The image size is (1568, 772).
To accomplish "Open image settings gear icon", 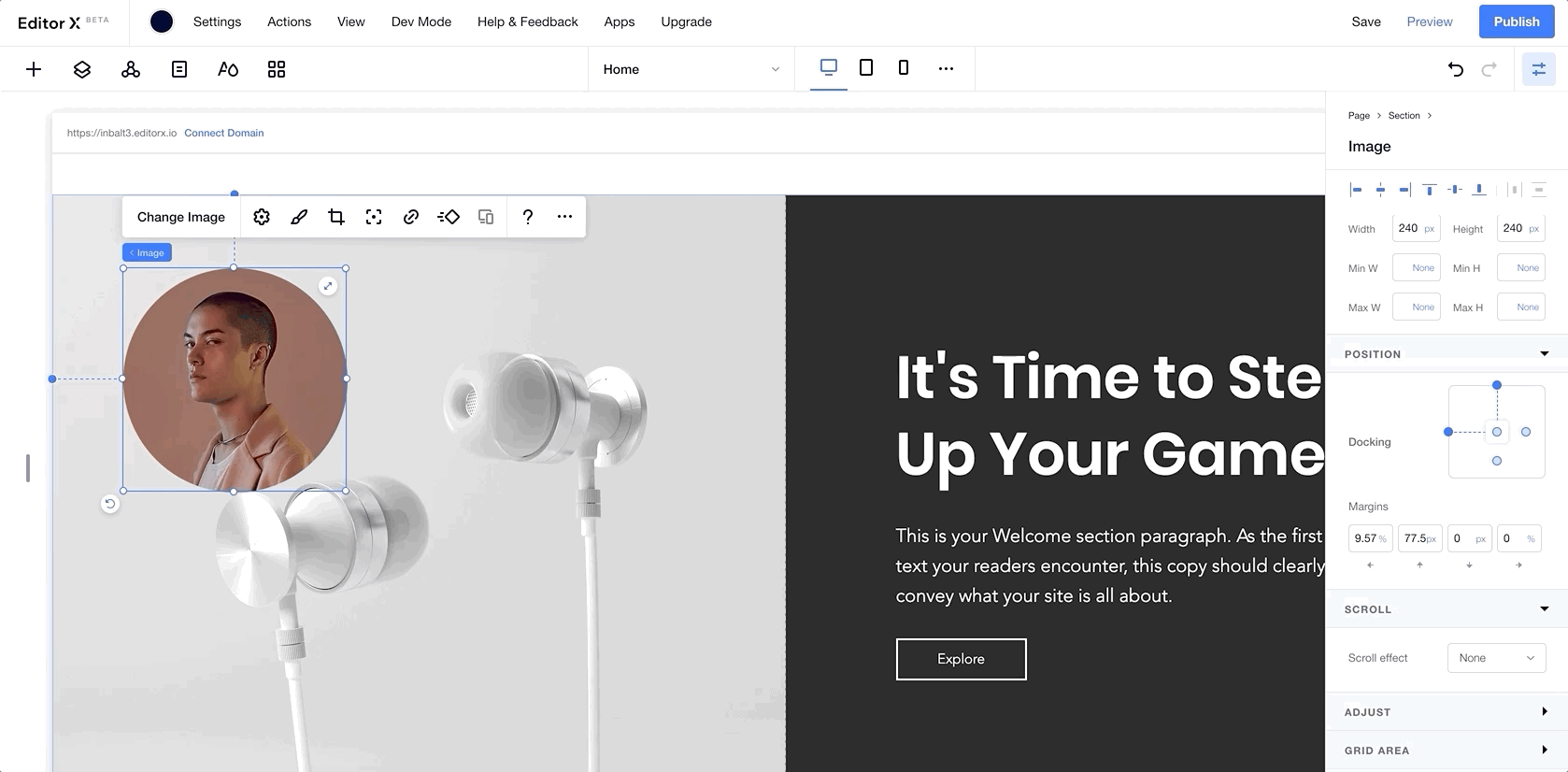I will 262,217.
